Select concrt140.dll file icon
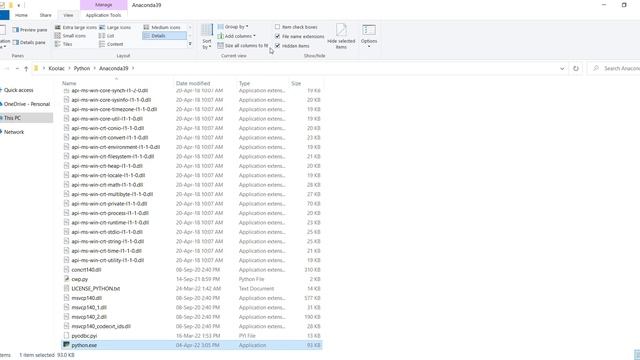Screen dimensions: 640x360 [66, 269]
